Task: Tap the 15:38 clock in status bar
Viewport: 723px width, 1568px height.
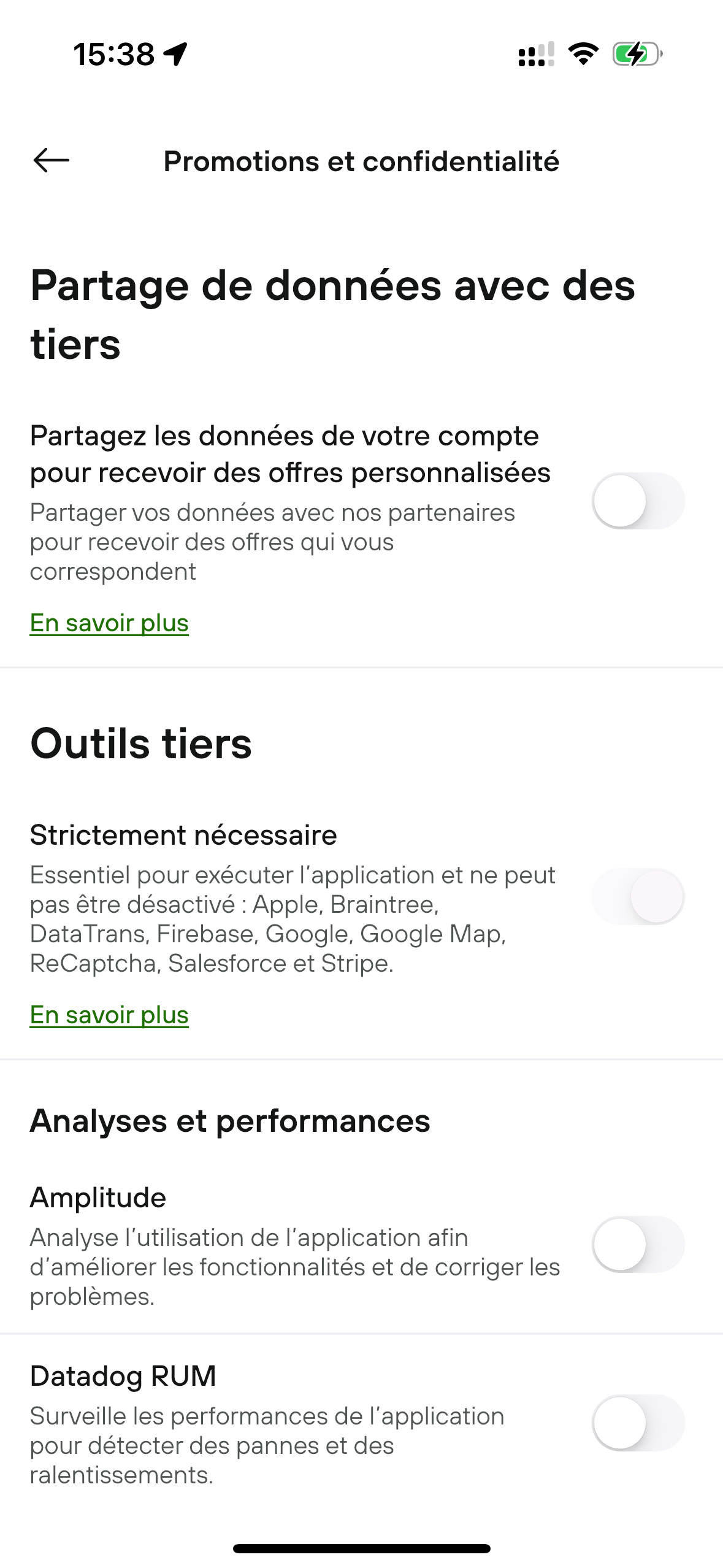Action: [x=114, y=54]
